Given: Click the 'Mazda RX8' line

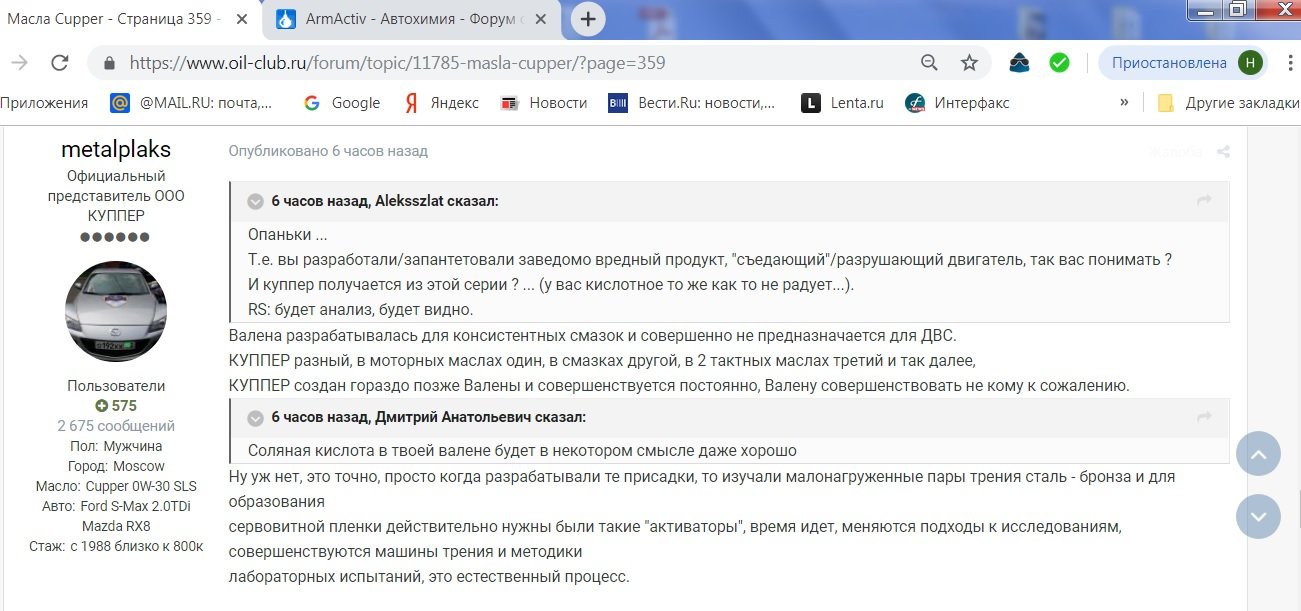Looking at the screenshot, I should 116,526.
